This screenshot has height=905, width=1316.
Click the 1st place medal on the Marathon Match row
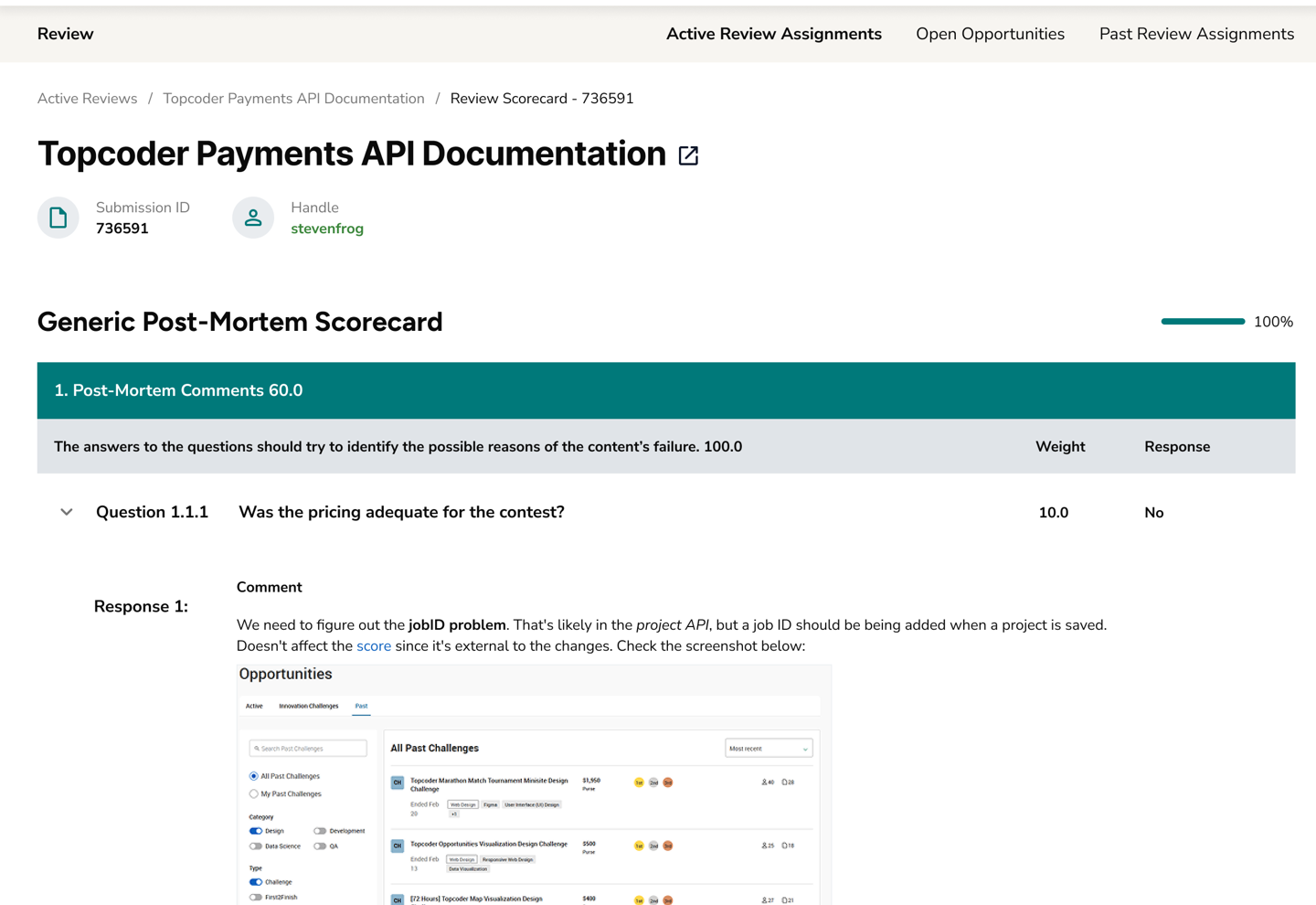(639, 783)
